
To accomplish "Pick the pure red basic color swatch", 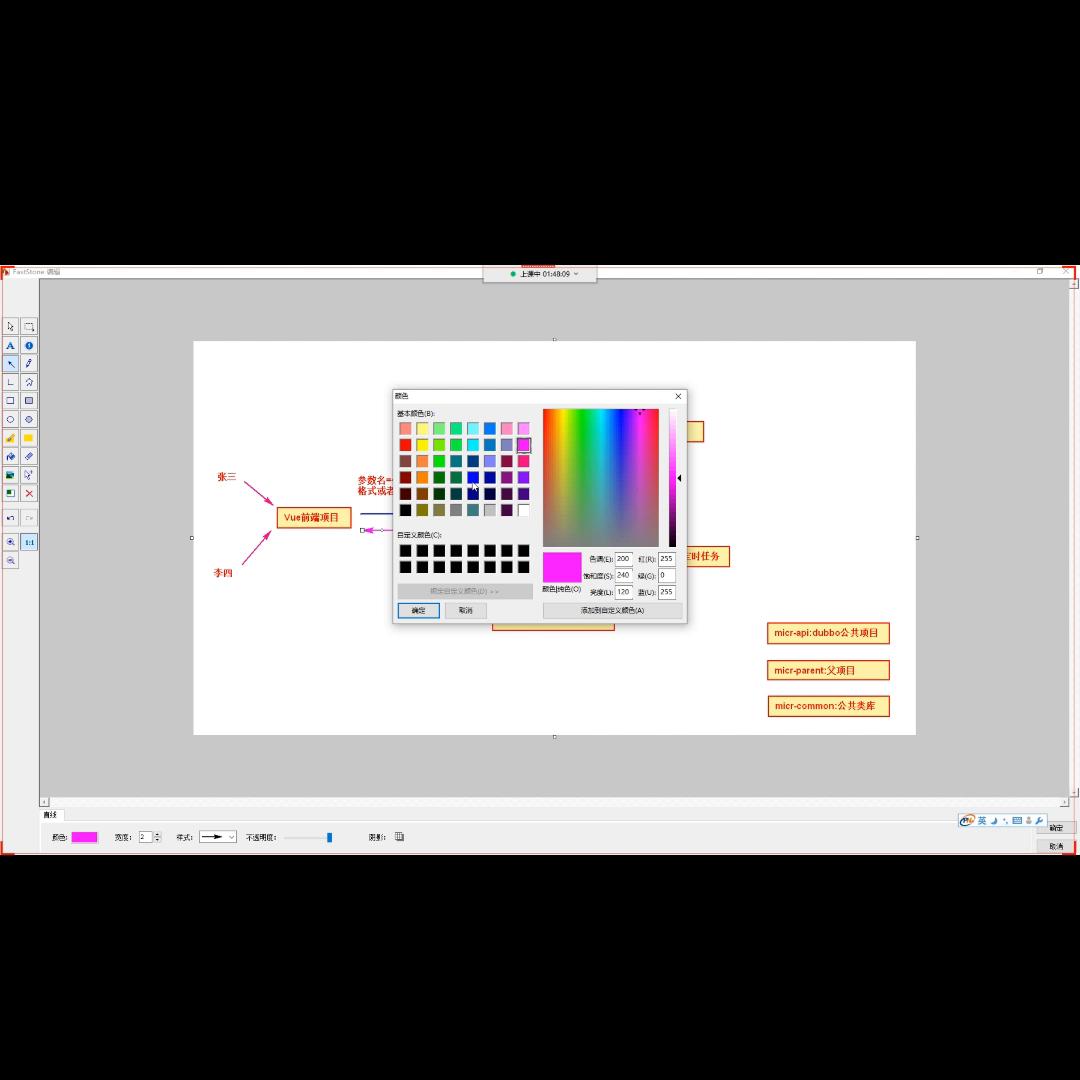I will pos(406,445).
